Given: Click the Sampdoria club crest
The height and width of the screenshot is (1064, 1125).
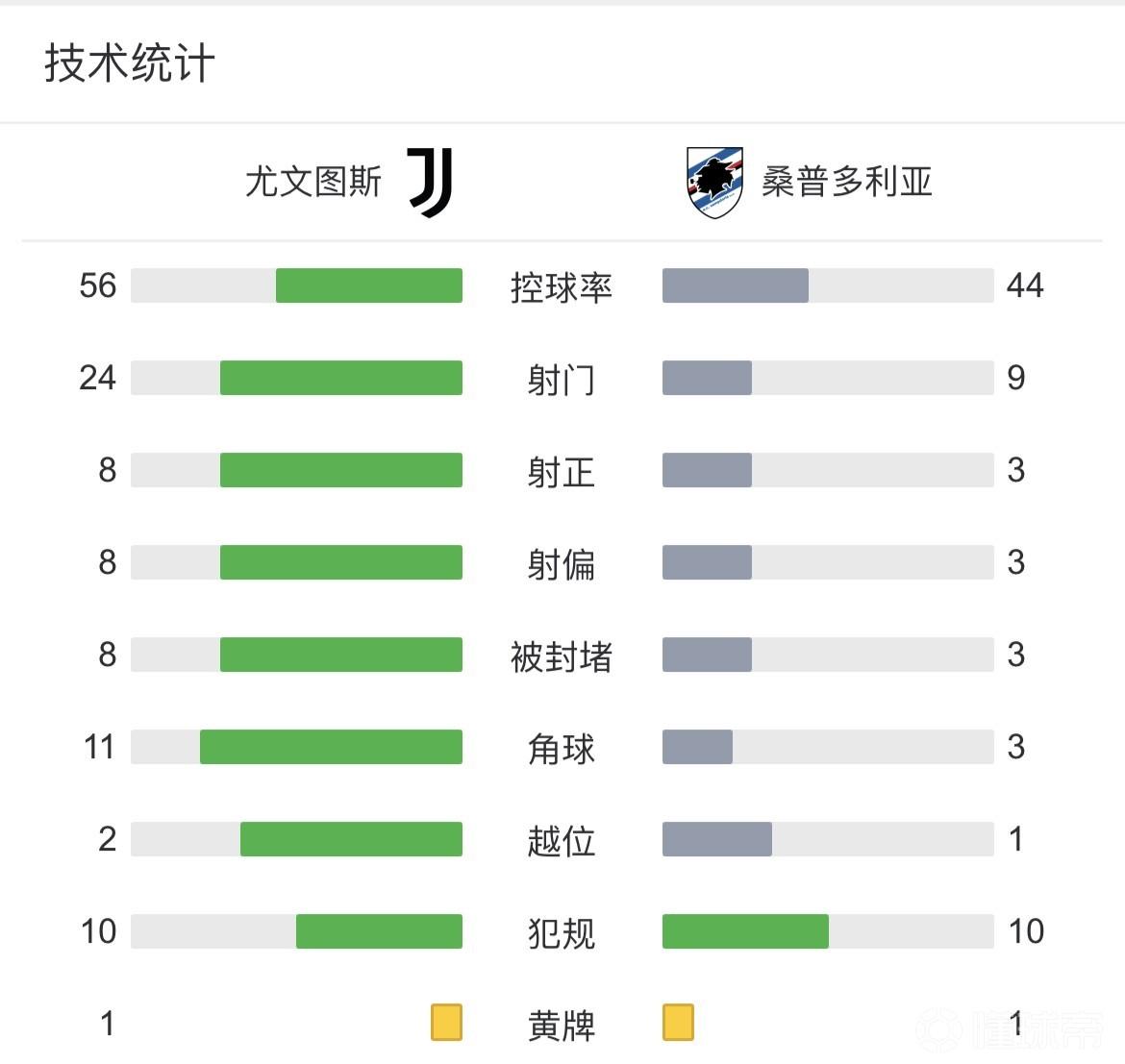Looking at the screenshot, I should [714, 182].
